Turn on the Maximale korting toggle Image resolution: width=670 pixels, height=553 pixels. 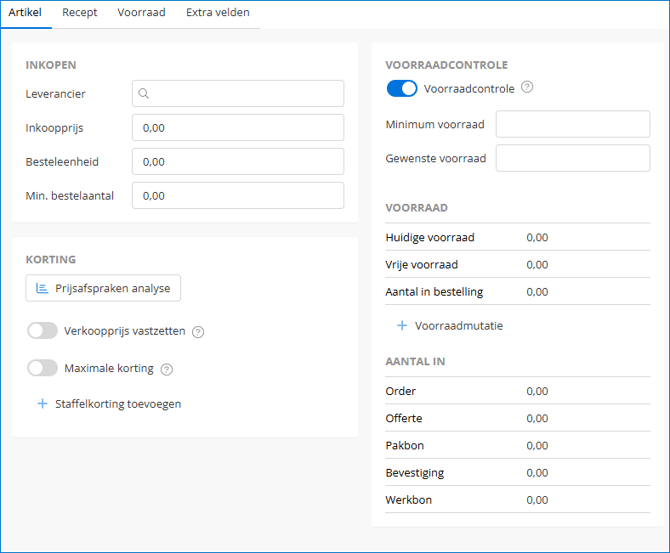[x=43, y=368]
